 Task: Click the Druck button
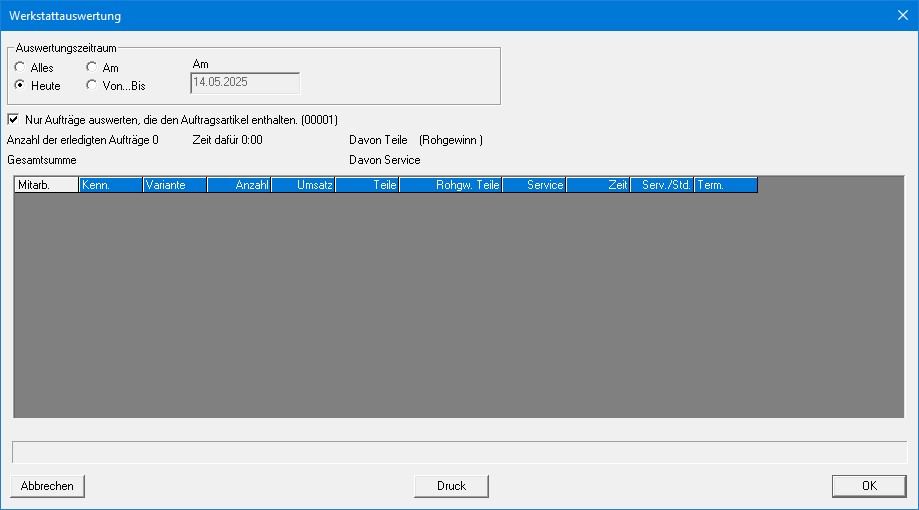451,486
